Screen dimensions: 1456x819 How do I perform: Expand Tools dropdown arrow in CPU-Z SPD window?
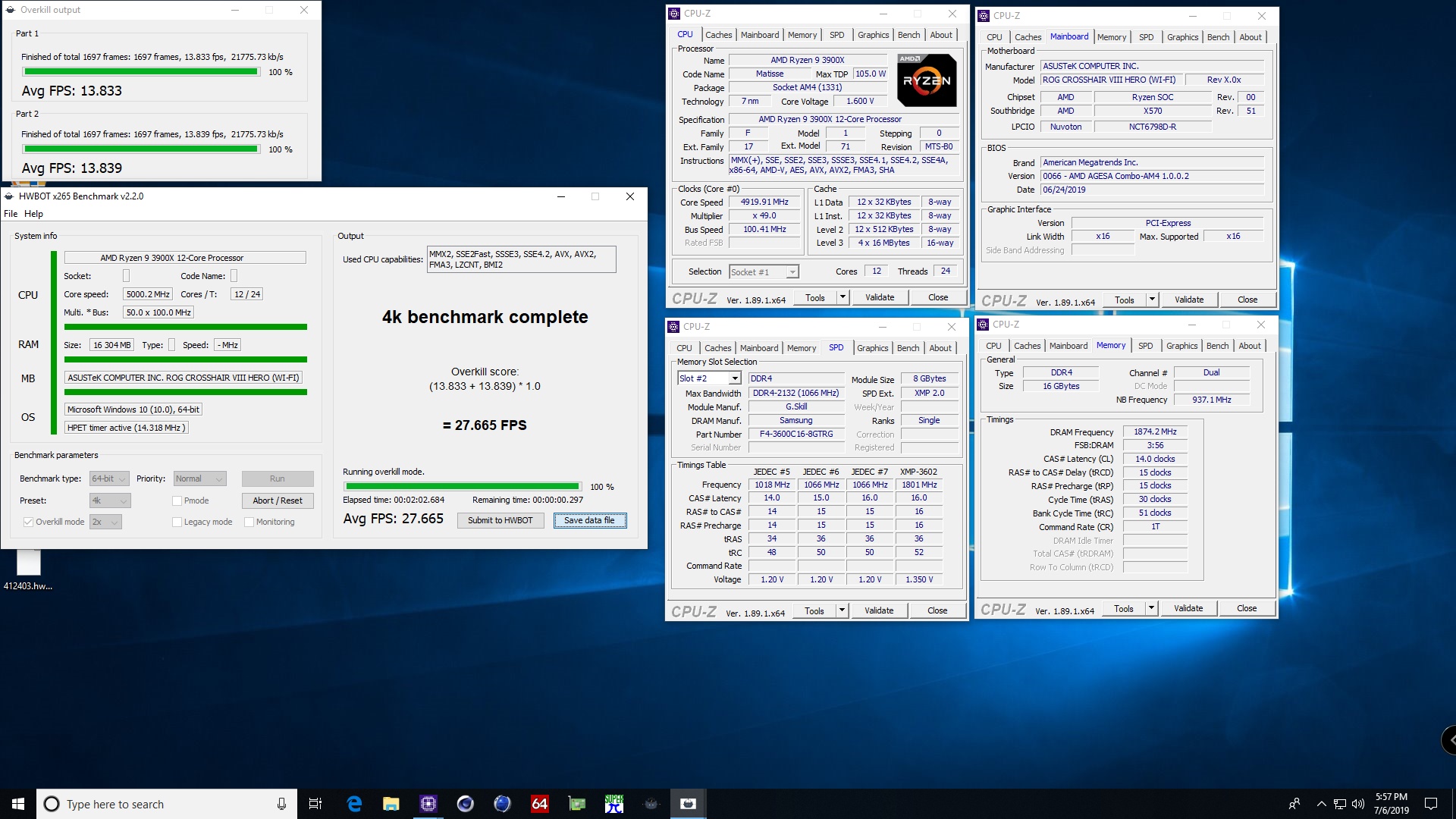tap(842, 610)
